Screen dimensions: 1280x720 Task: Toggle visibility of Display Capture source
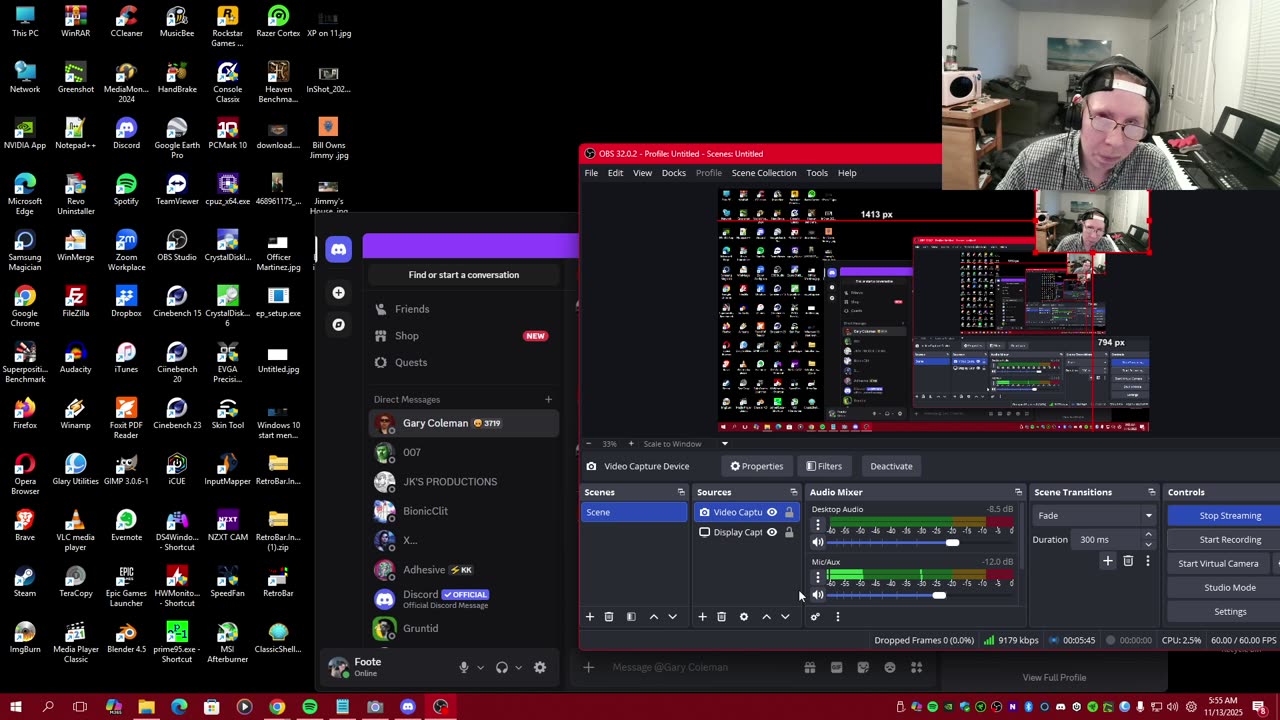[772, 533]
